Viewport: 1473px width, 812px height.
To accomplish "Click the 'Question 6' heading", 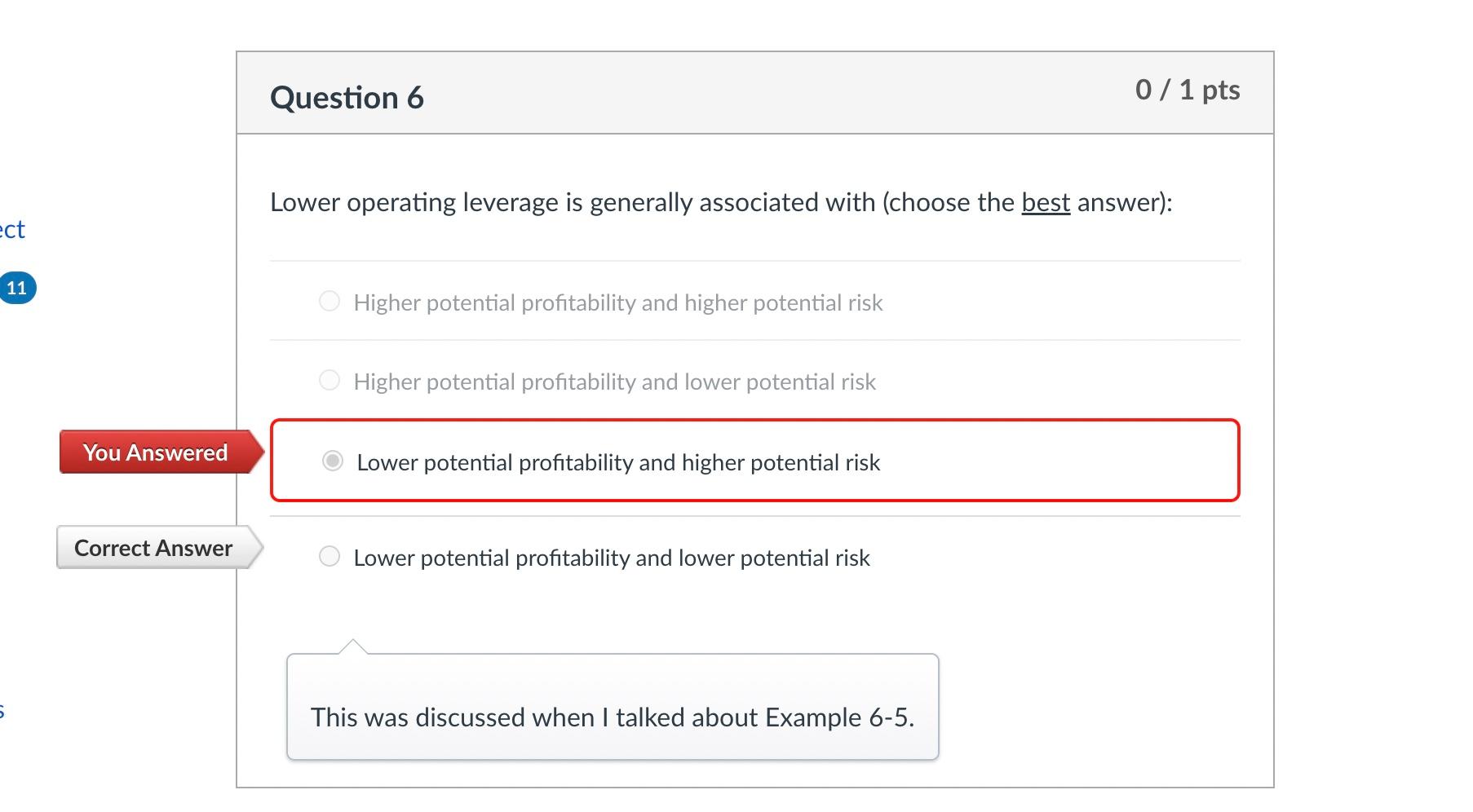I will [x=347, y=98].
